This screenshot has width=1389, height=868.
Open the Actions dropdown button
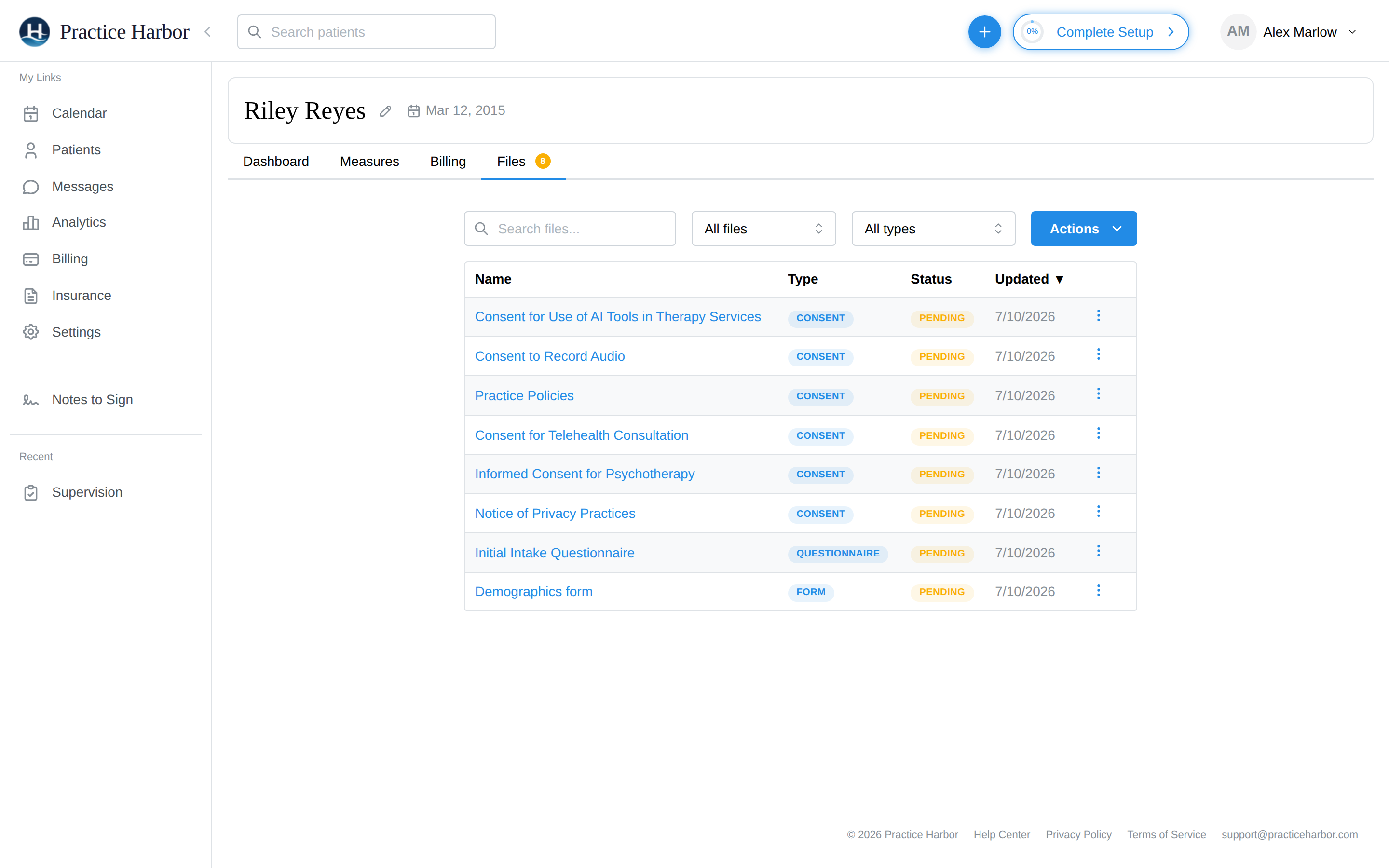pos(1084,229)
